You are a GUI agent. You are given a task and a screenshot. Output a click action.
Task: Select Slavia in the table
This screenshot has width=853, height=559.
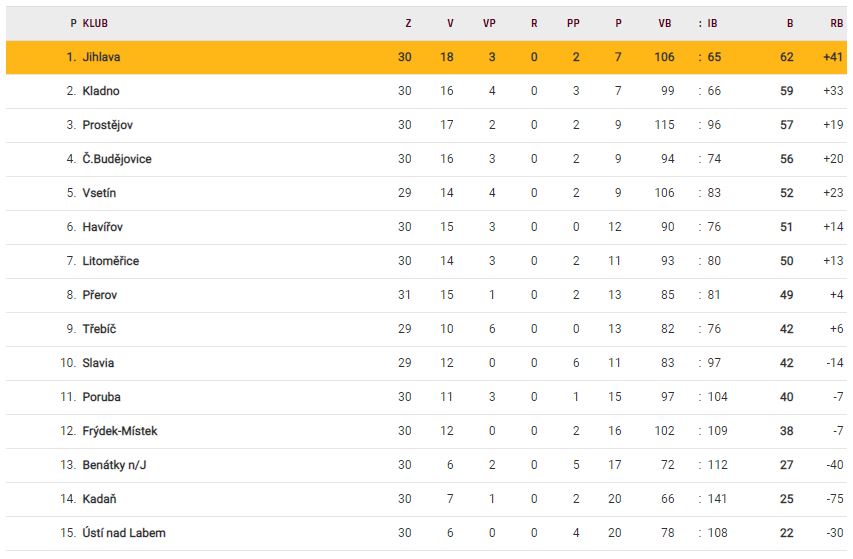coord(99,363)
